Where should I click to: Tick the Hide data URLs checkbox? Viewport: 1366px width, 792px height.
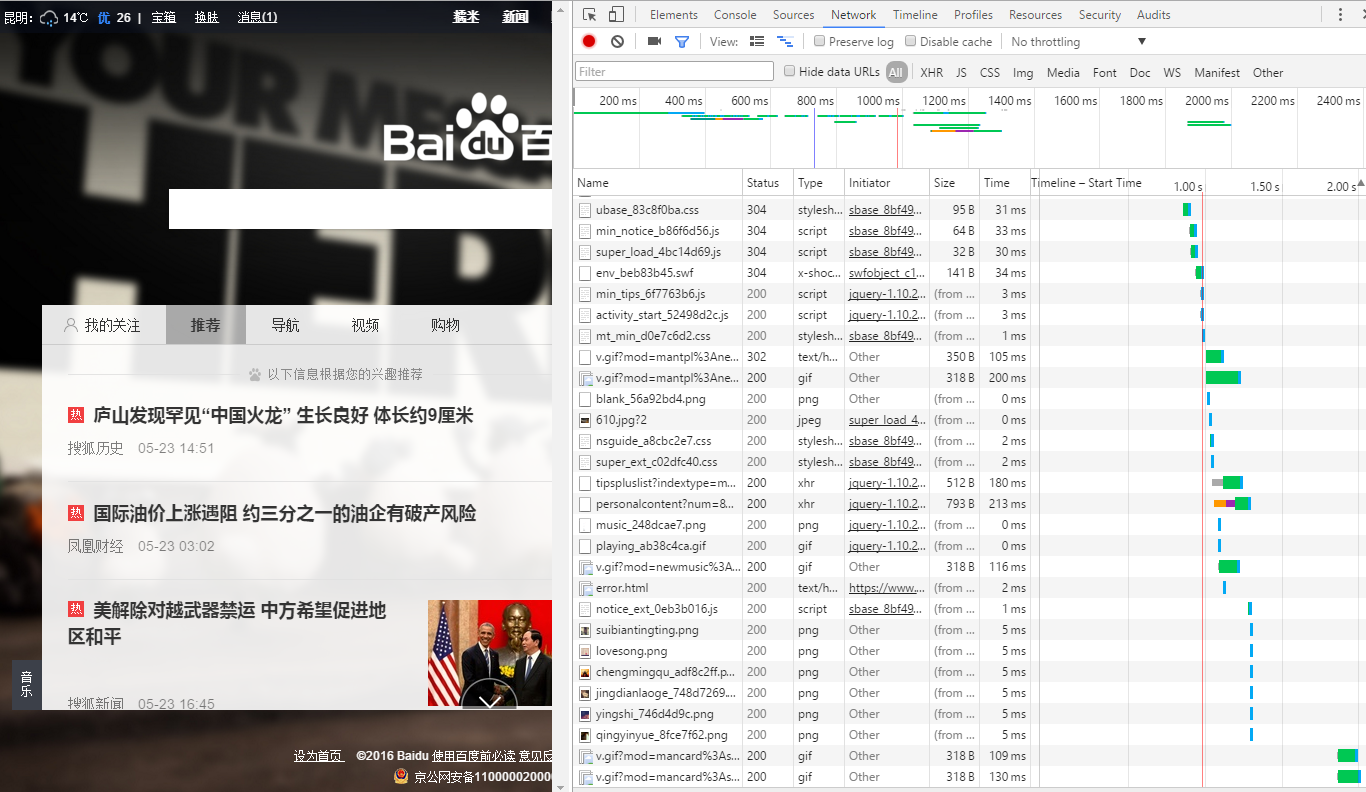point(790,71)
